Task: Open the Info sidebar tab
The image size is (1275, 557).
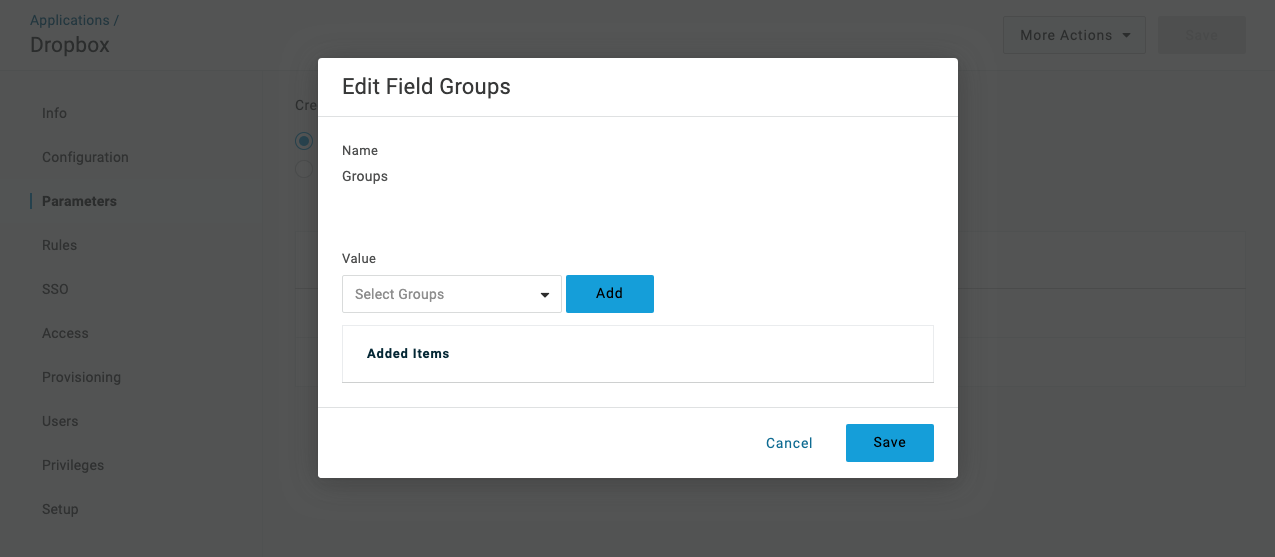Action: coord(54,113)
